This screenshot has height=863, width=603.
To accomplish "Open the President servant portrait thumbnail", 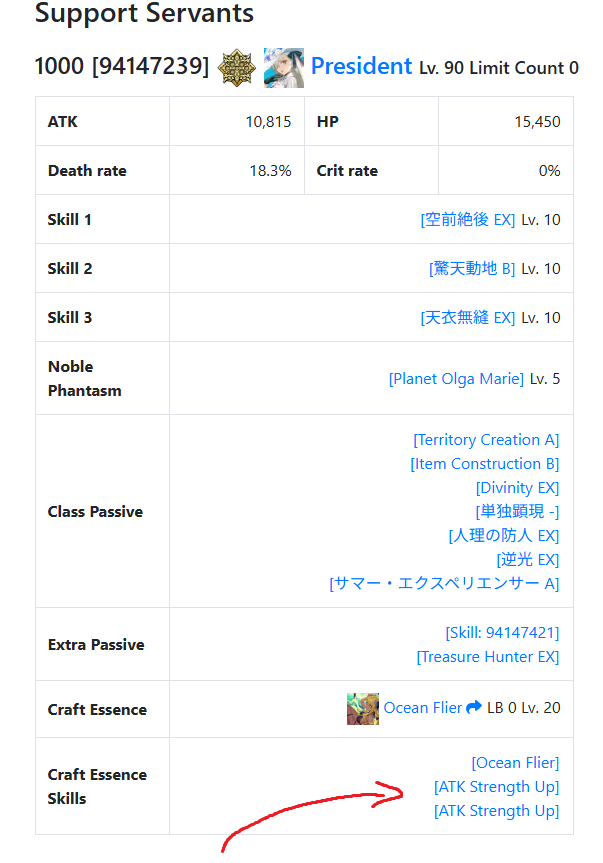I will [x=284, y=68].
